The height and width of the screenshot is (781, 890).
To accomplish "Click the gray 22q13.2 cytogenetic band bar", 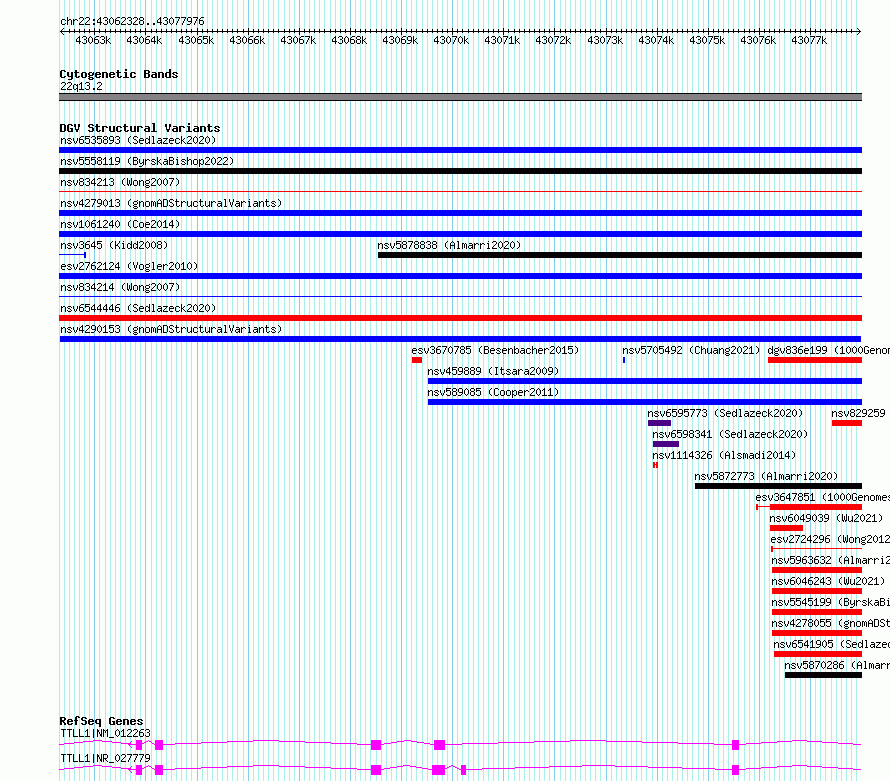I will click(x=460, y=97).
